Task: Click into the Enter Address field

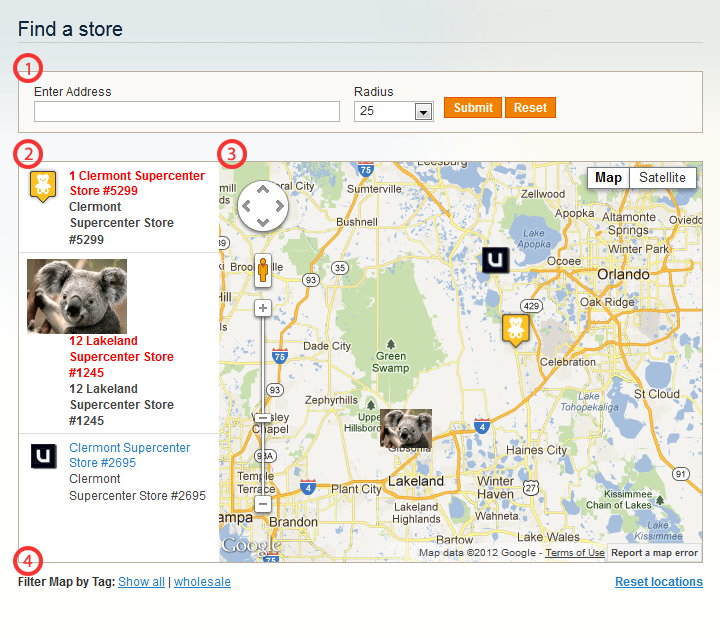Action: [186, 112]
